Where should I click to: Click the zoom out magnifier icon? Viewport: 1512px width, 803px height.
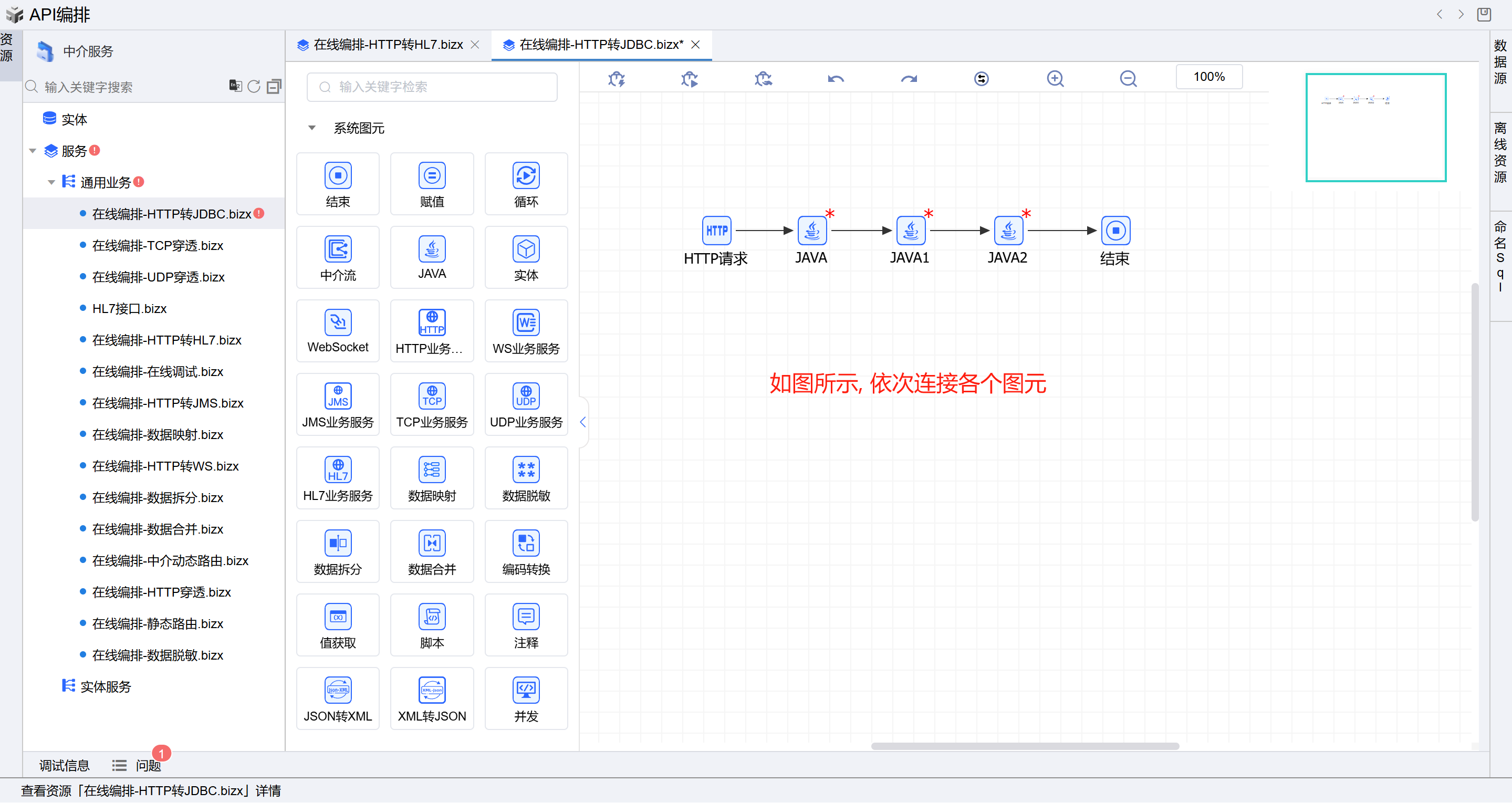[x=1128, y=79]
